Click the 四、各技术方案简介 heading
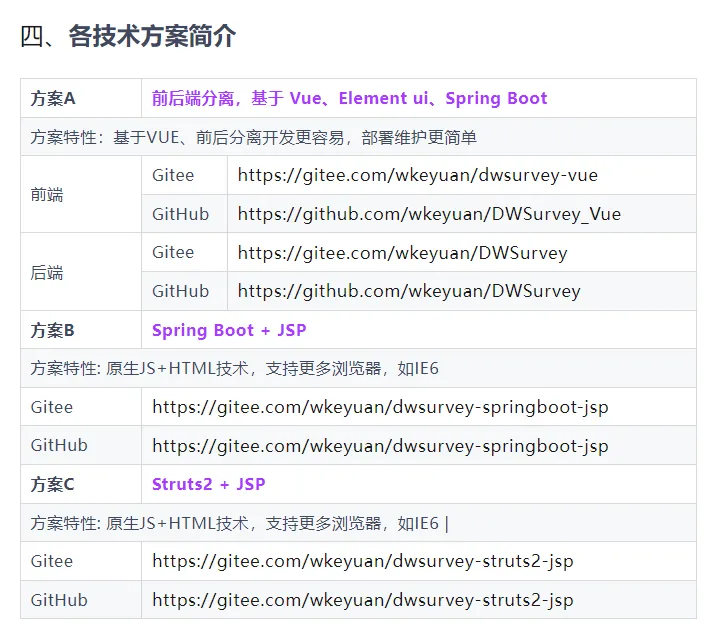717x631 pixels. pyautogui.click(x=128, y=37)
